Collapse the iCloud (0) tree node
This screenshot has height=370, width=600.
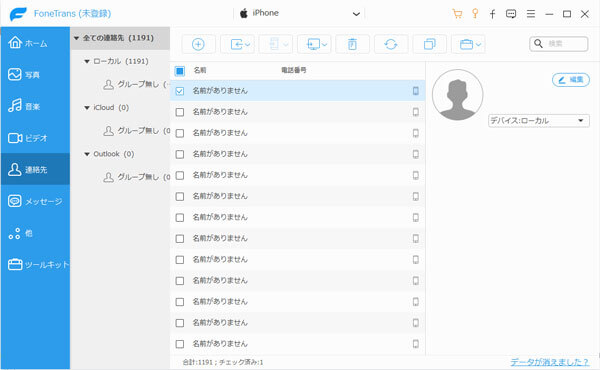(87, 108)
